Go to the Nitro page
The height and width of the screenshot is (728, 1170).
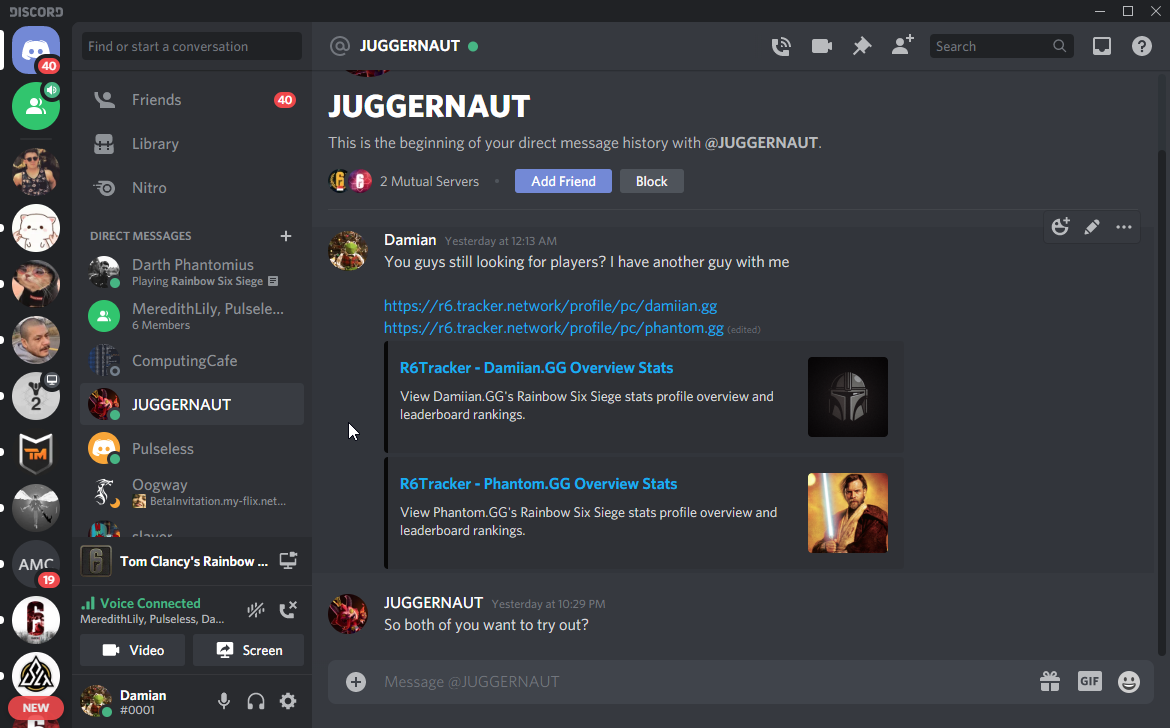click(x=149, y=188)
